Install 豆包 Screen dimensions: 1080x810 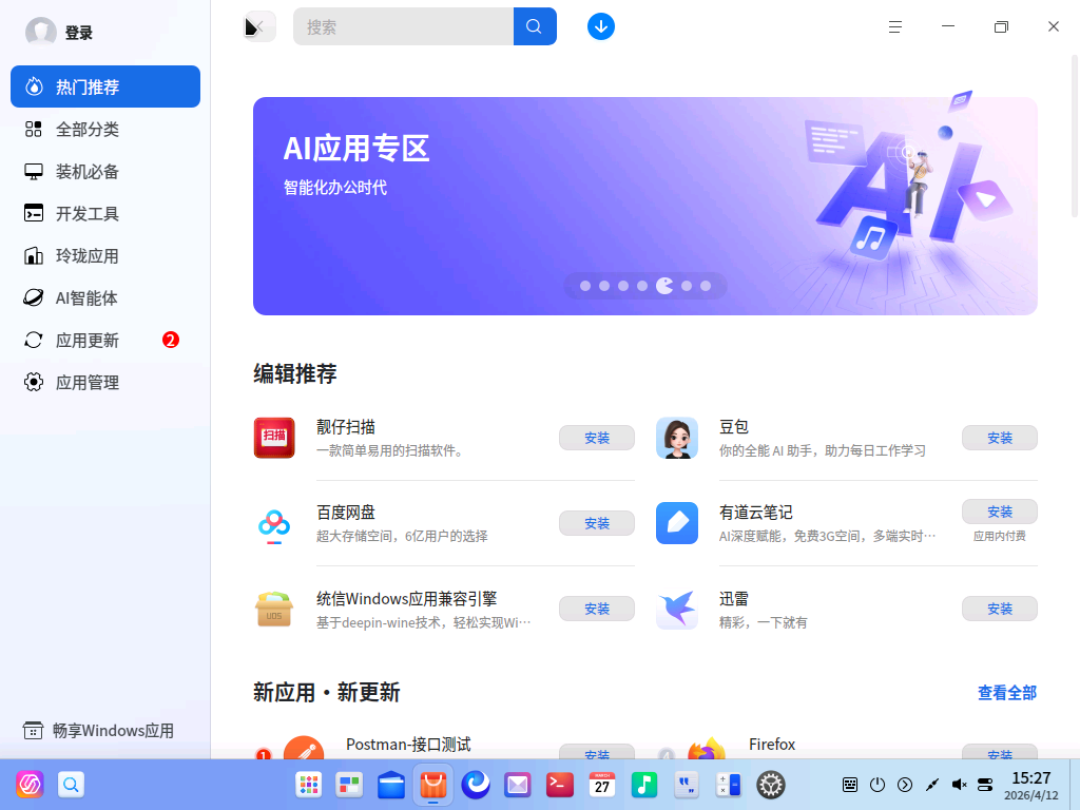coord(999,437)
